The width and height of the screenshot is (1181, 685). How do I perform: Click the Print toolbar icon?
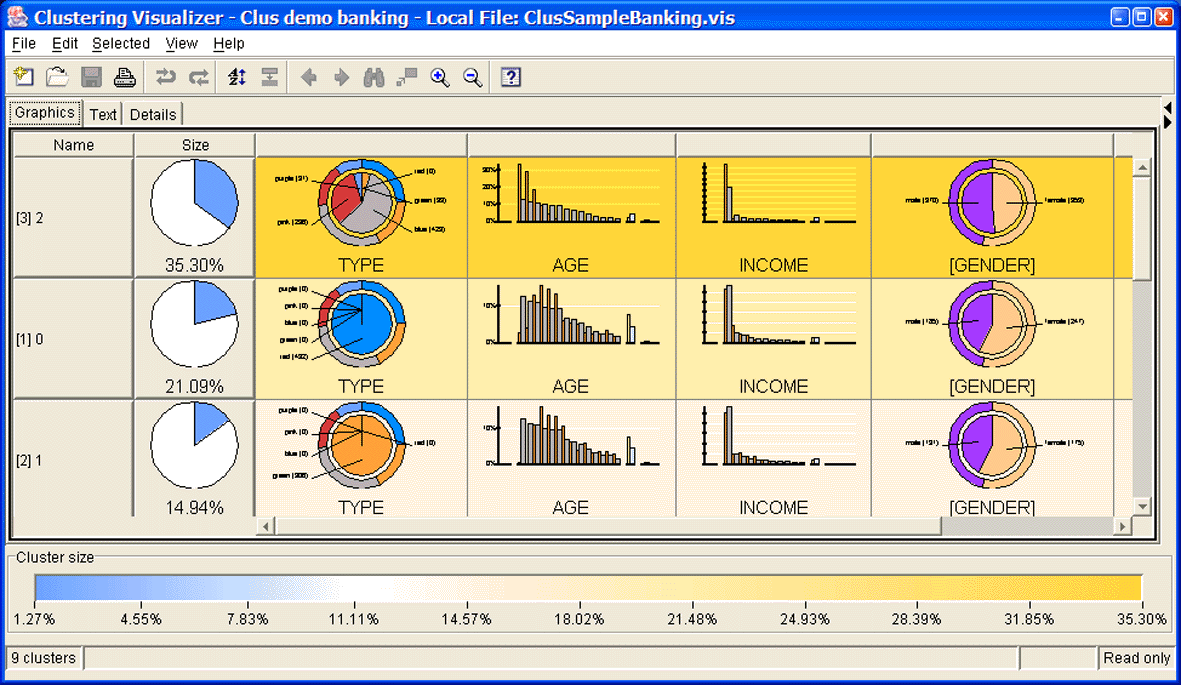coord(124,77)
